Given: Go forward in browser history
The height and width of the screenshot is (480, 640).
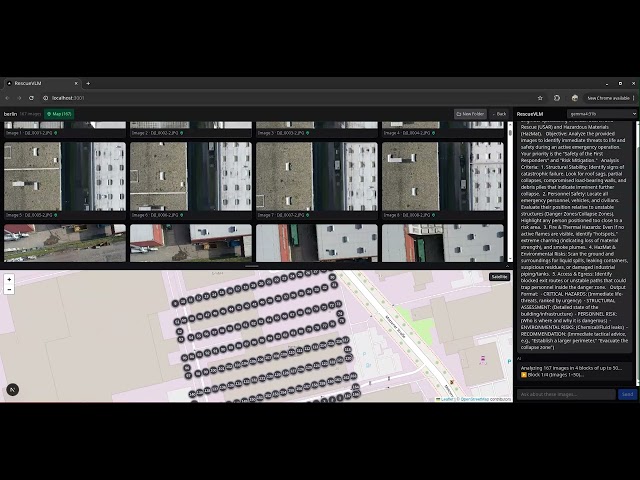Looking at the screenshot, I should 19,98.
